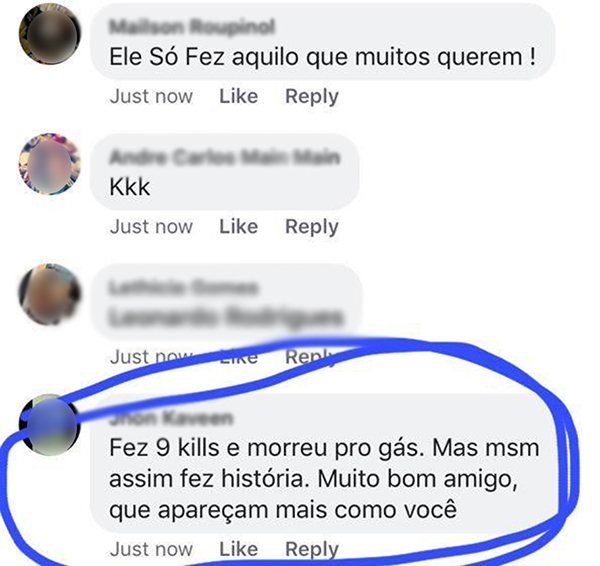Open author name above "Kkk" comment

(225, 157)
